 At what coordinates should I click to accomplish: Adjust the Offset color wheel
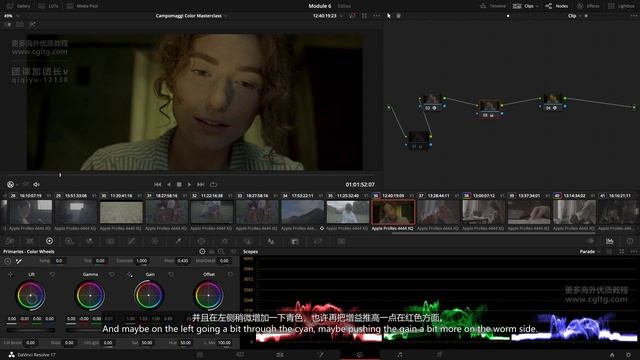coord(209,295)
